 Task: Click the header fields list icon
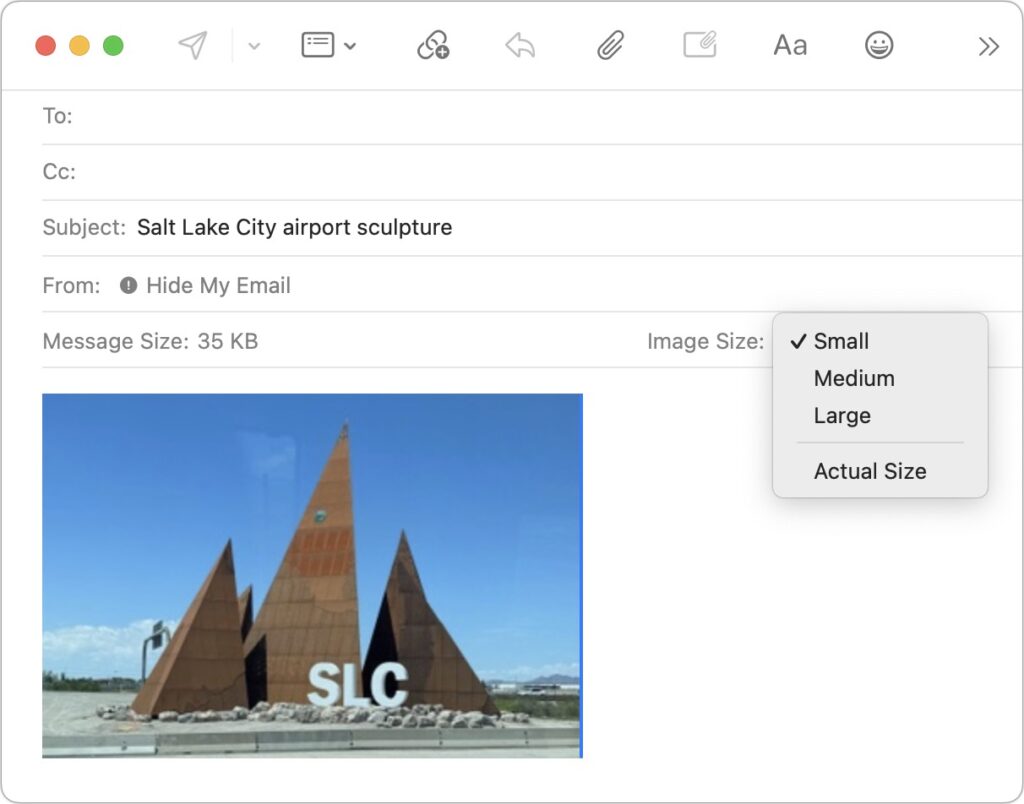(x=318, y=45)
